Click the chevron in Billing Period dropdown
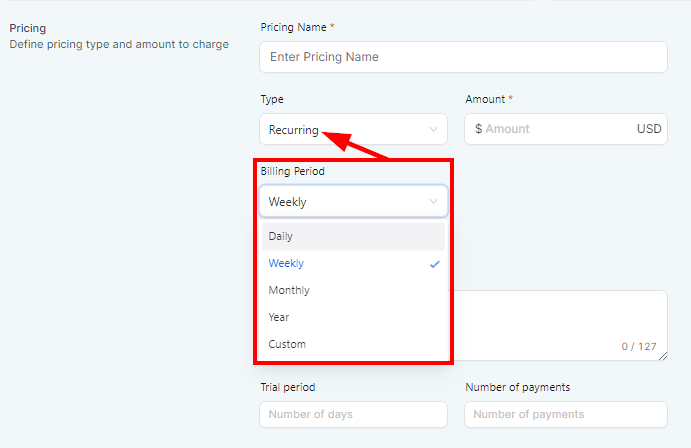Image resolution: width=691 pixels, height=448 pixels. 433,202
